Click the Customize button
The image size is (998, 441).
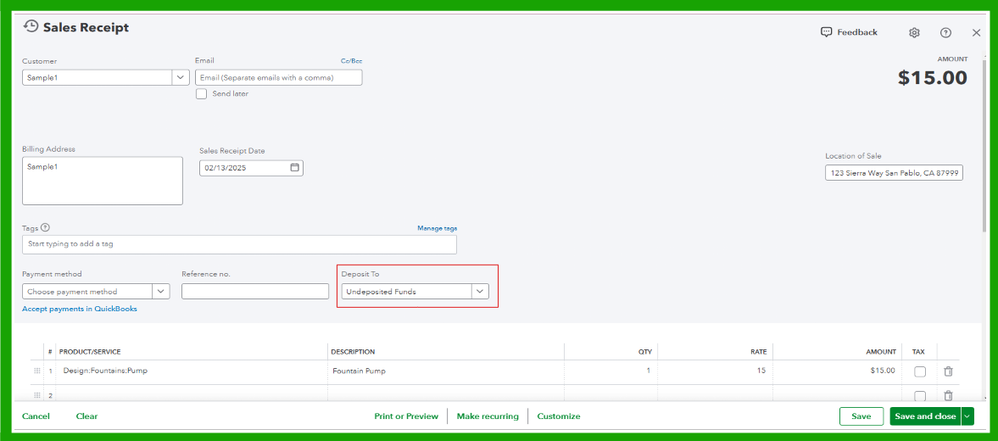tap(558, 416)
